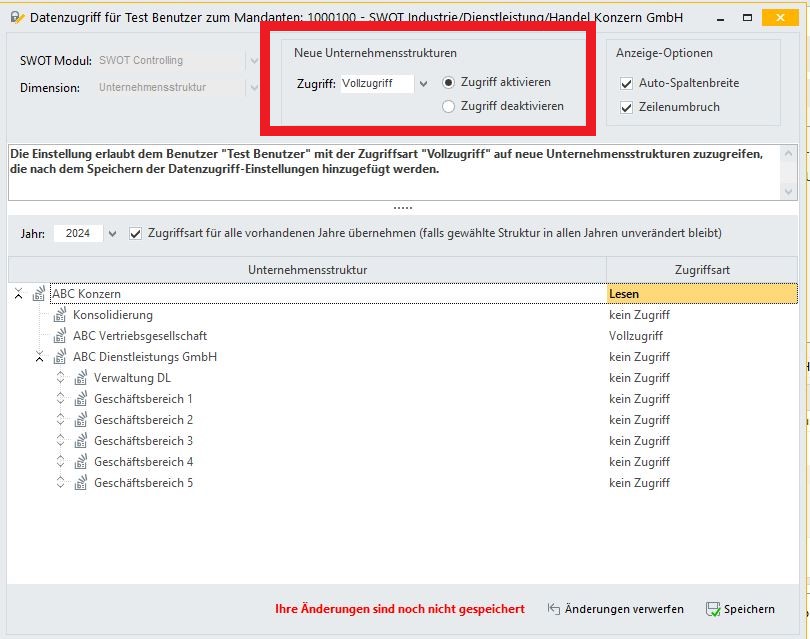Click the window title pencil icon
The height and width of the screenshot is (639, 810).
pyautogui.click(x=17, y=18)
